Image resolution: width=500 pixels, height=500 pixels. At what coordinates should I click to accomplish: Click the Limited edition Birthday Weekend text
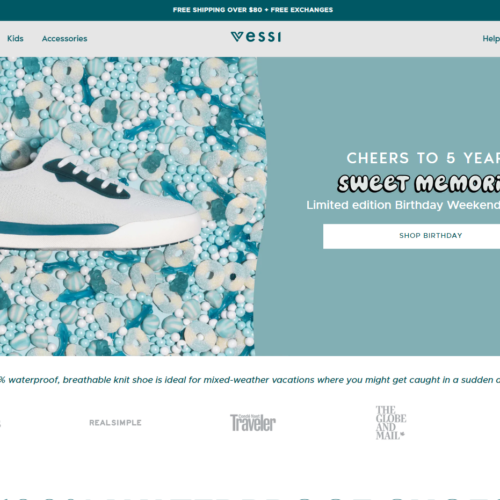(403, 205)
